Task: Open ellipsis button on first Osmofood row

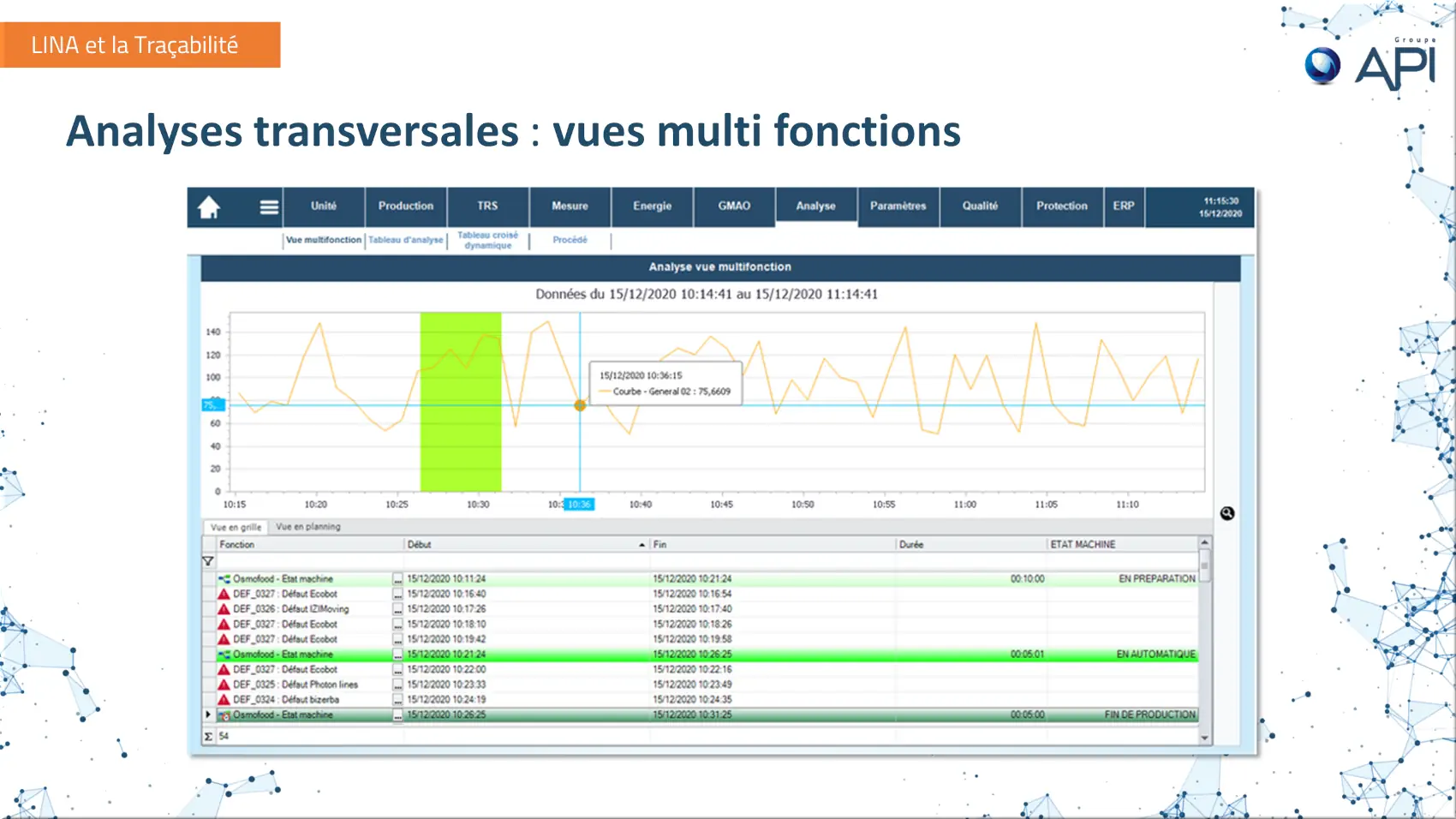Action: (x=397, y=579)
